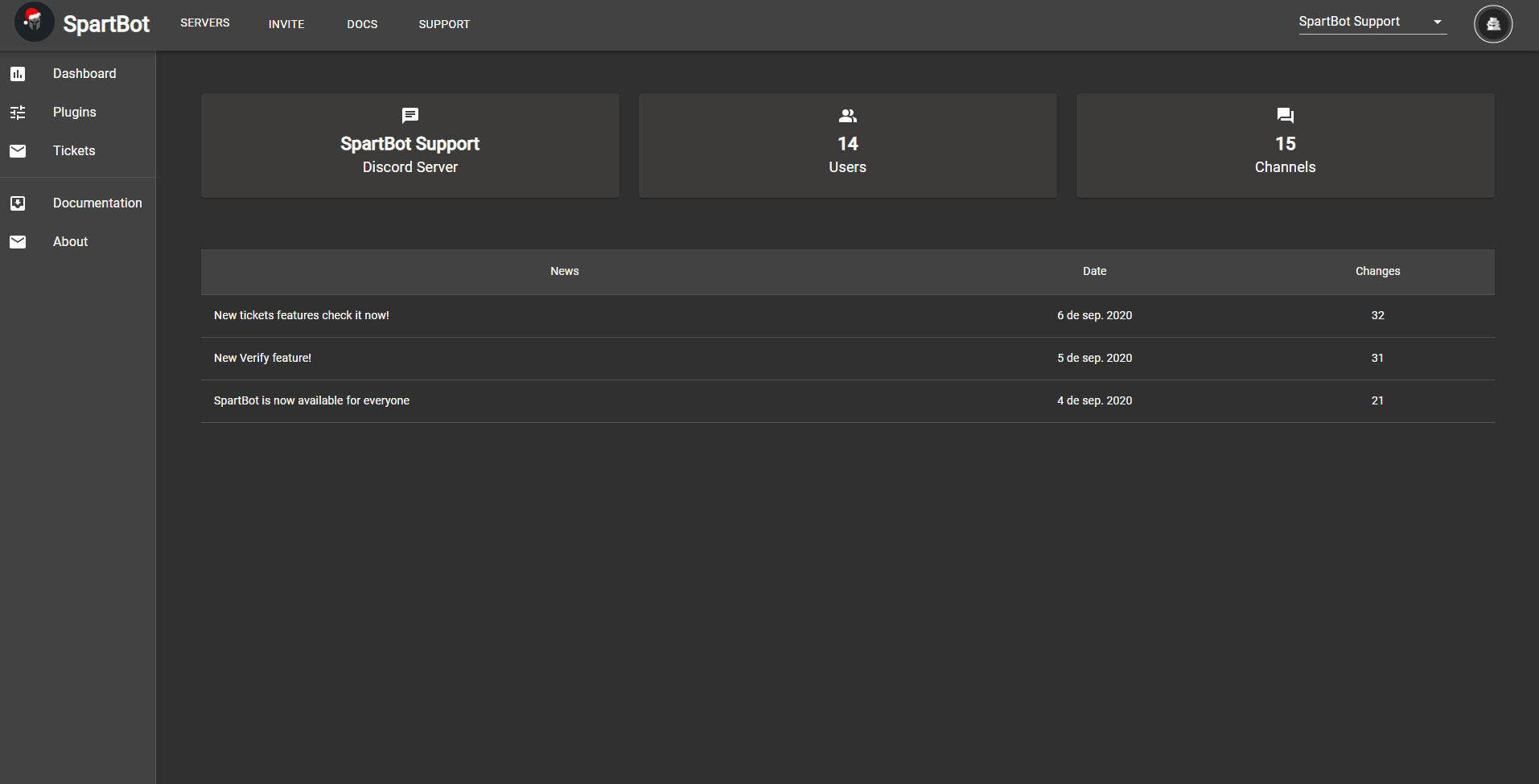Viewport: 1539px width, 784px height.
Task: Open the INVITE navigation link
Action: pos(286,24)
